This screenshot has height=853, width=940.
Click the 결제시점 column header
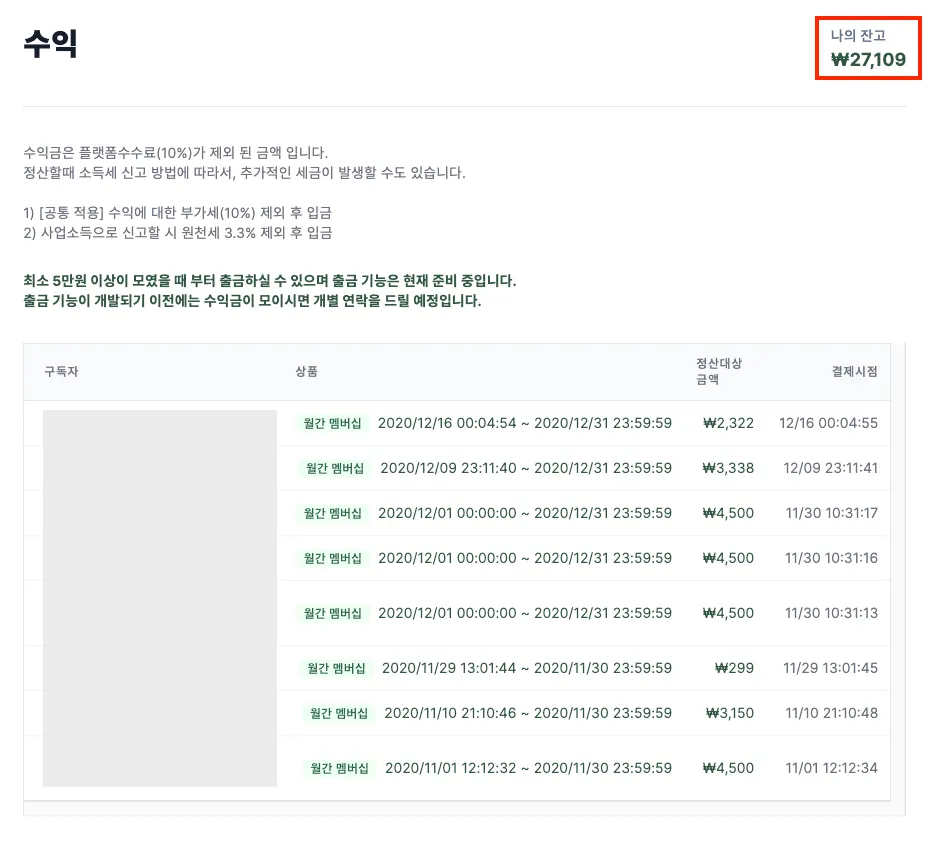854,372
